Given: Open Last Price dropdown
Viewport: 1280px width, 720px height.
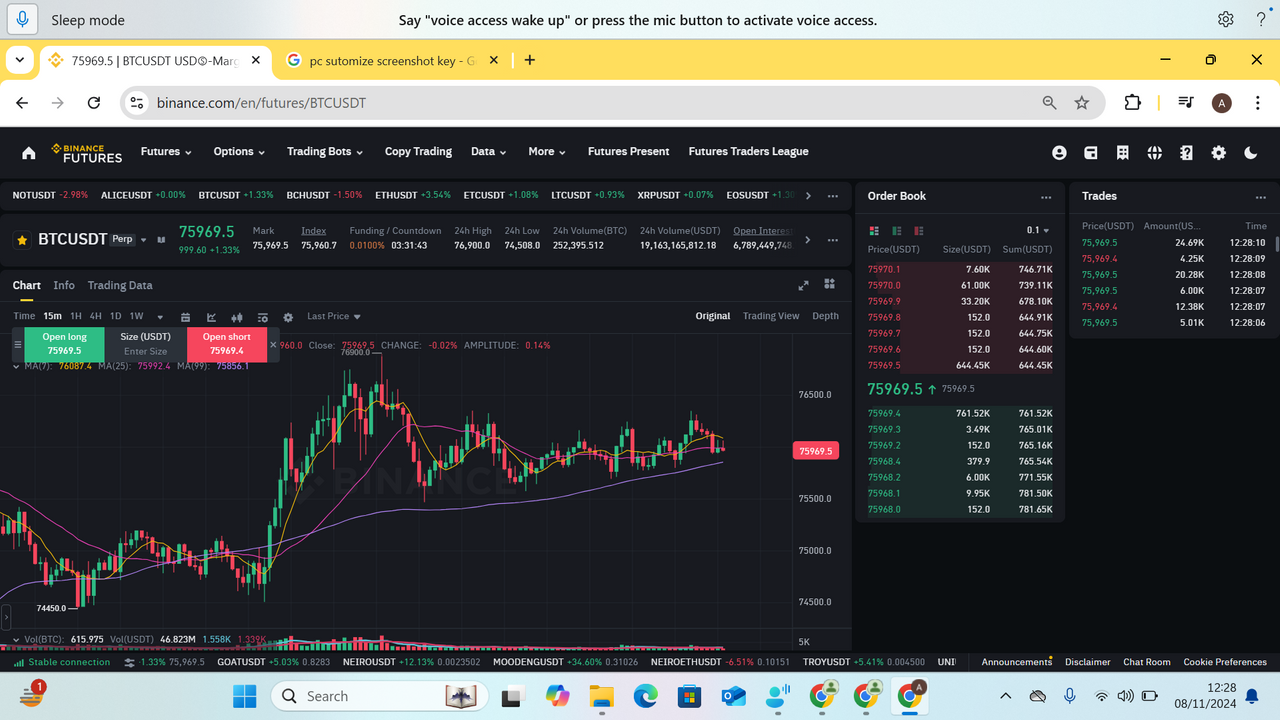Looking at the screenshot, I should click(x=334, y=317).
